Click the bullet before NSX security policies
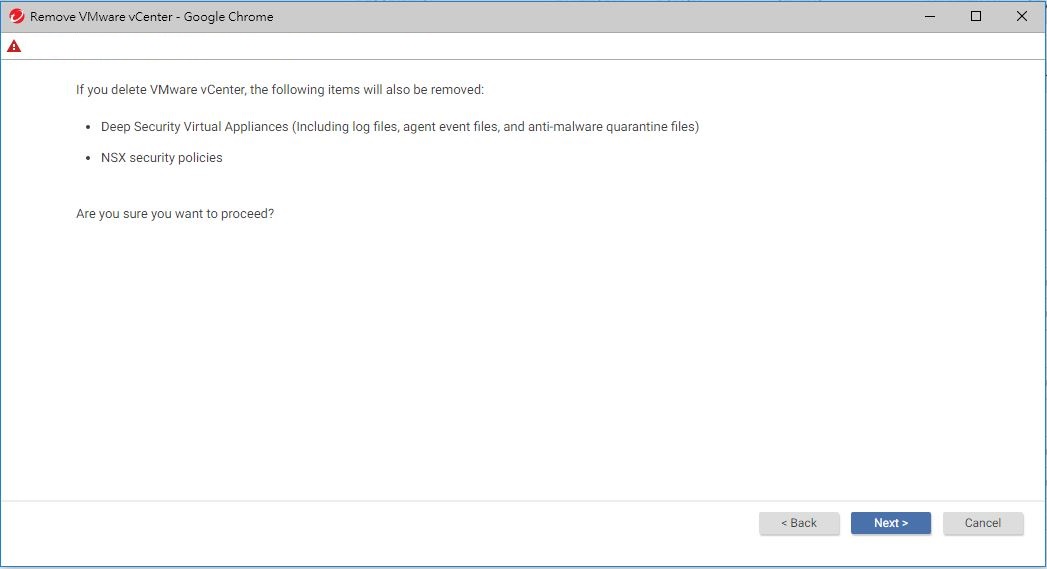 click(x=89, y=159)
